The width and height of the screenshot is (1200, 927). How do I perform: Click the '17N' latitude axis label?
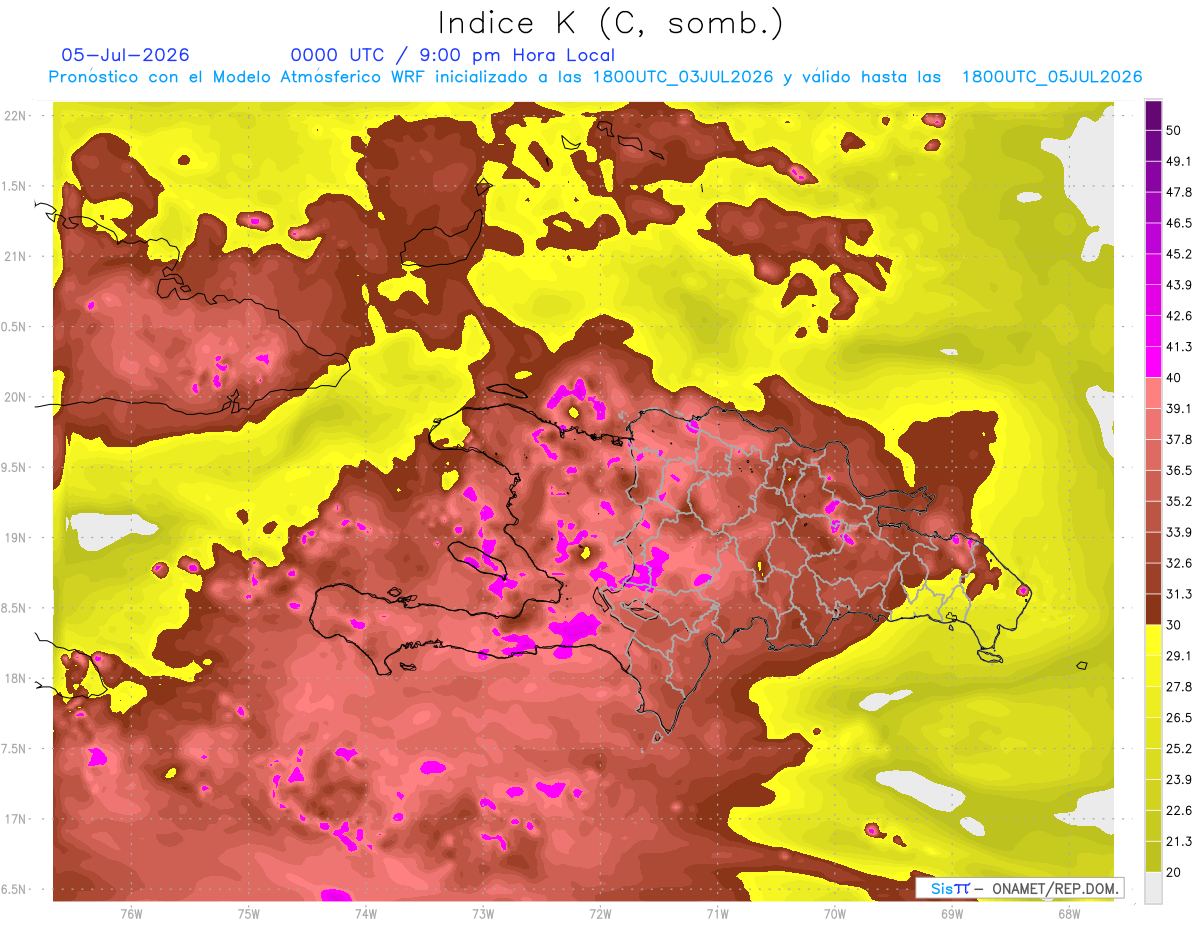[15, 820]
